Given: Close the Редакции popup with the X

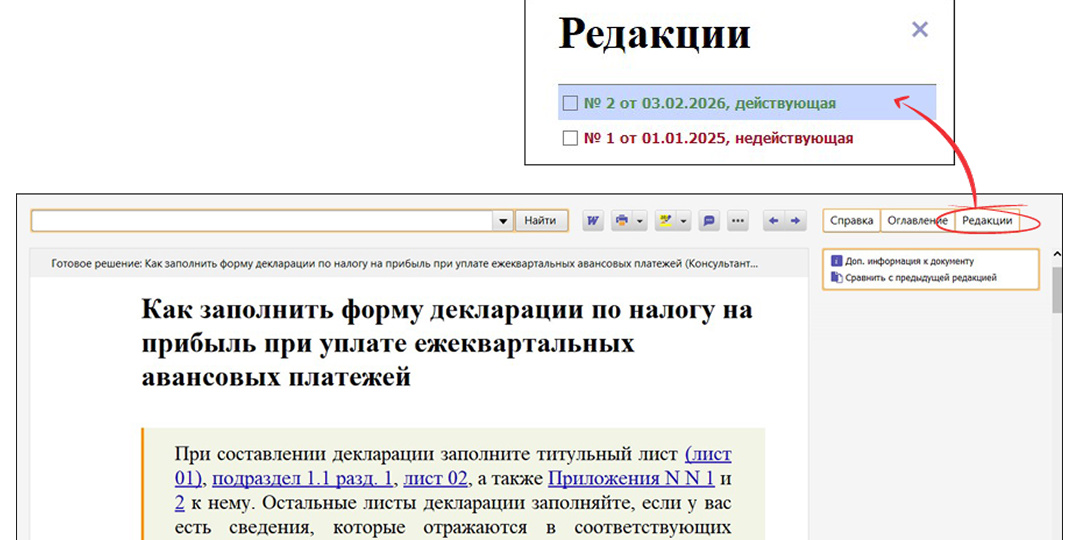Looking at the screenshot, I should coord(920,30).
